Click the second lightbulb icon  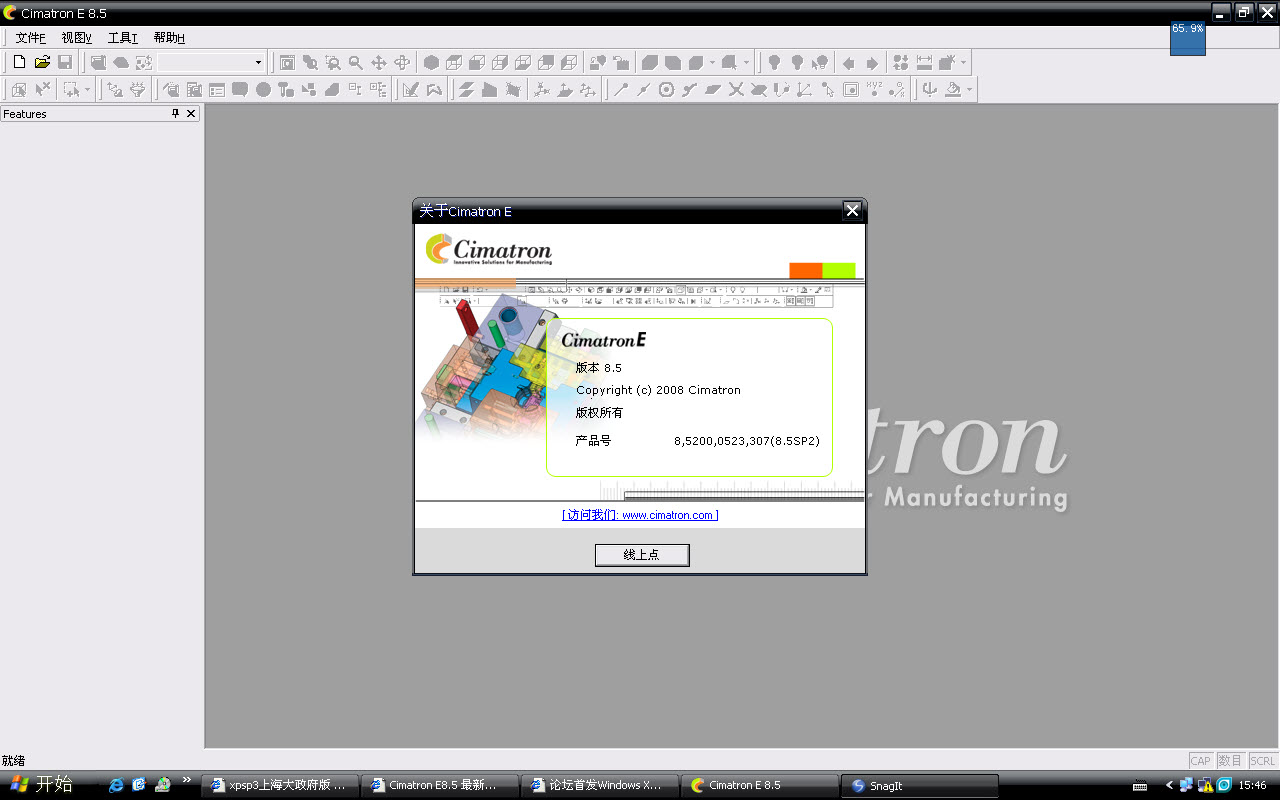[x=797, y=62]
